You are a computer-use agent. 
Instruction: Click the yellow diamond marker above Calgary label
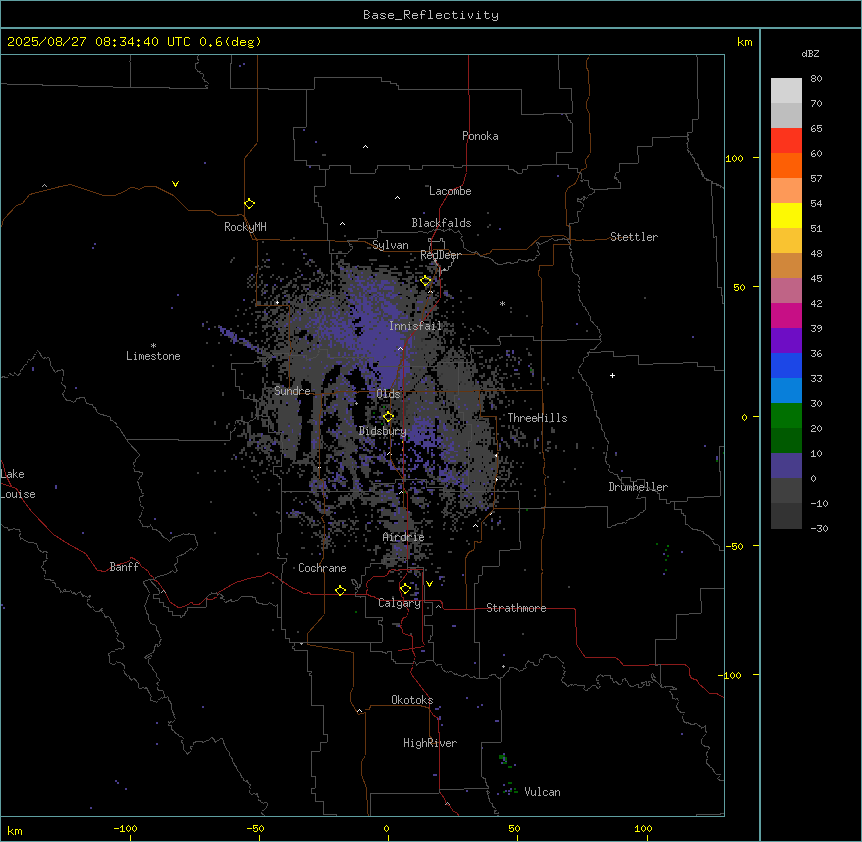405,589
